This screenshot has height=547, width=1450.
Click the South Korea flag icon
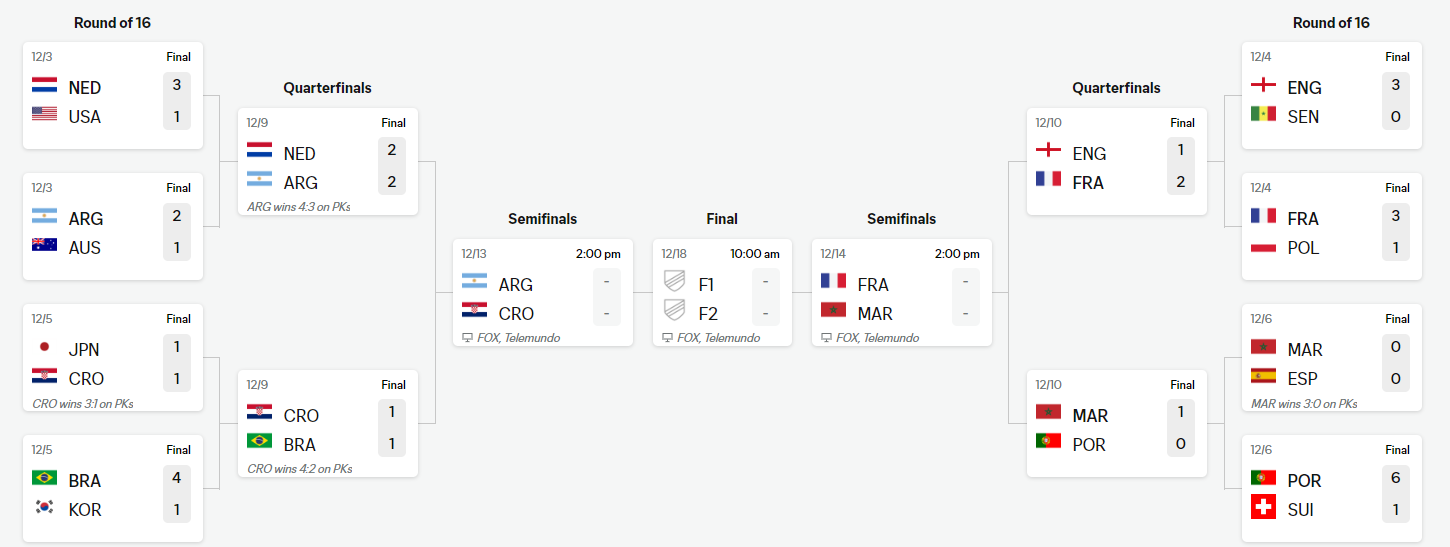(44, 507)
